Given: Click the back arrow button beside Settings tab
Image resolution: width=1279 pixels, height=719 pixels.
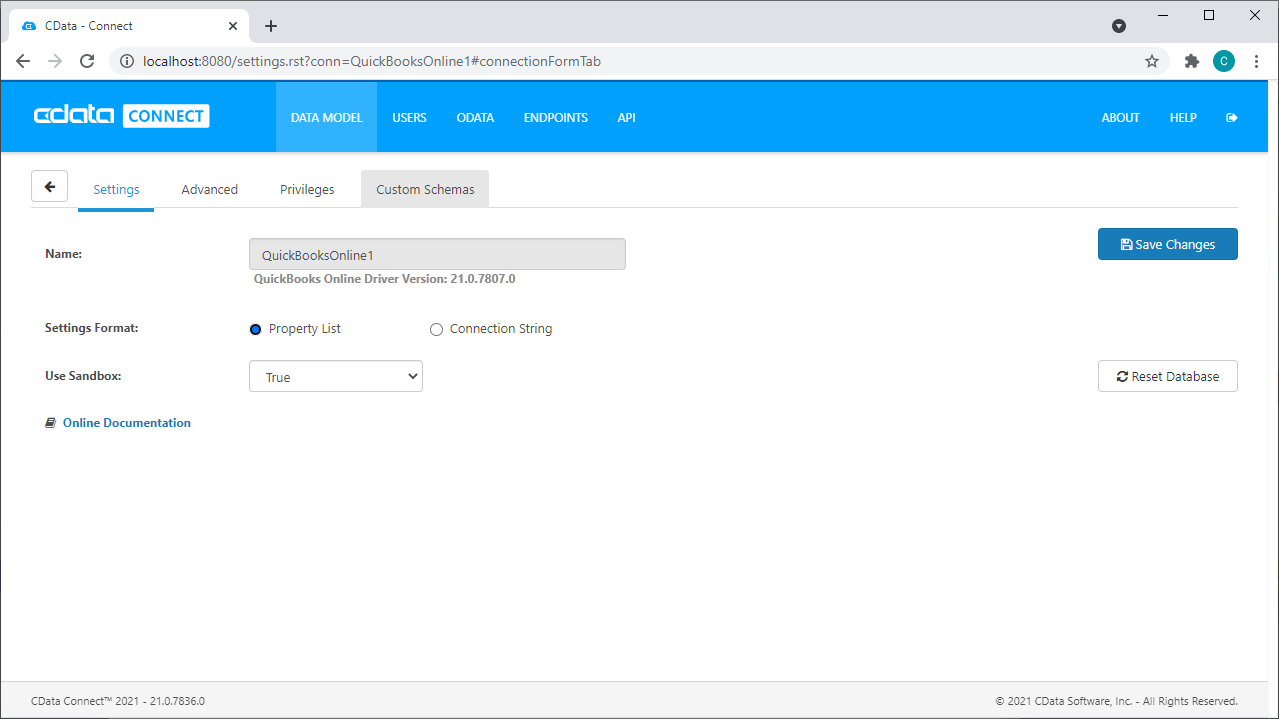Looking at the screenshot, I should [49, 187].
